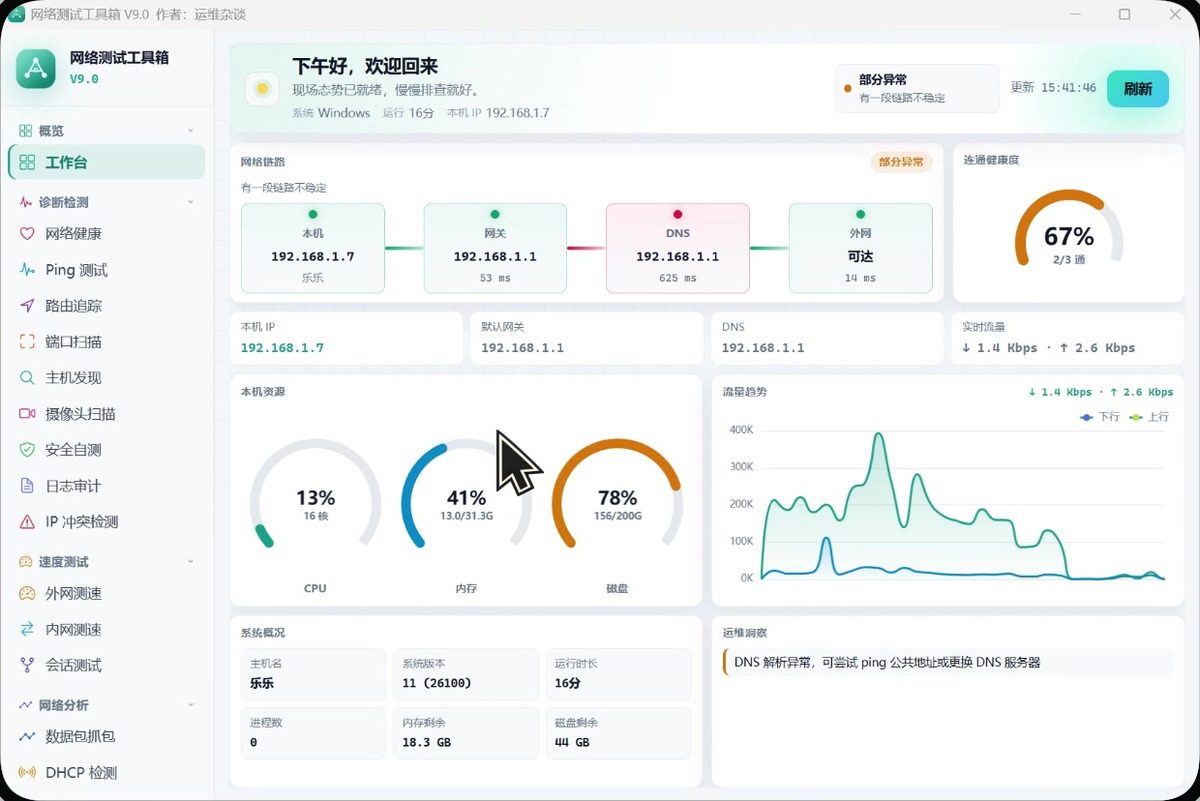This screenshot has width=1200, height=801.
Task: Click the 摄像头扫描 camera icon
Action: [x=27, y=414]
